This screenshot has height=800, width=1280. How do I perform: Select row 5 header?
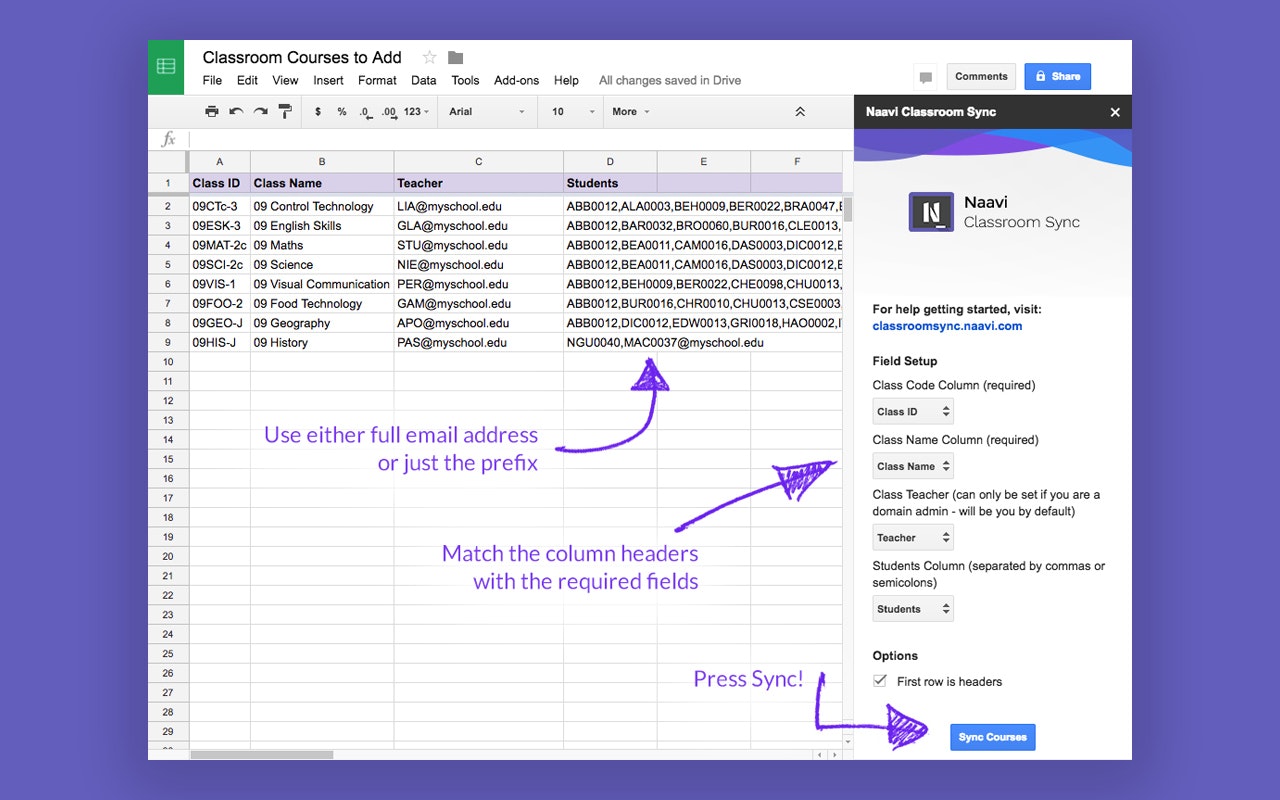tap(168, 265)
